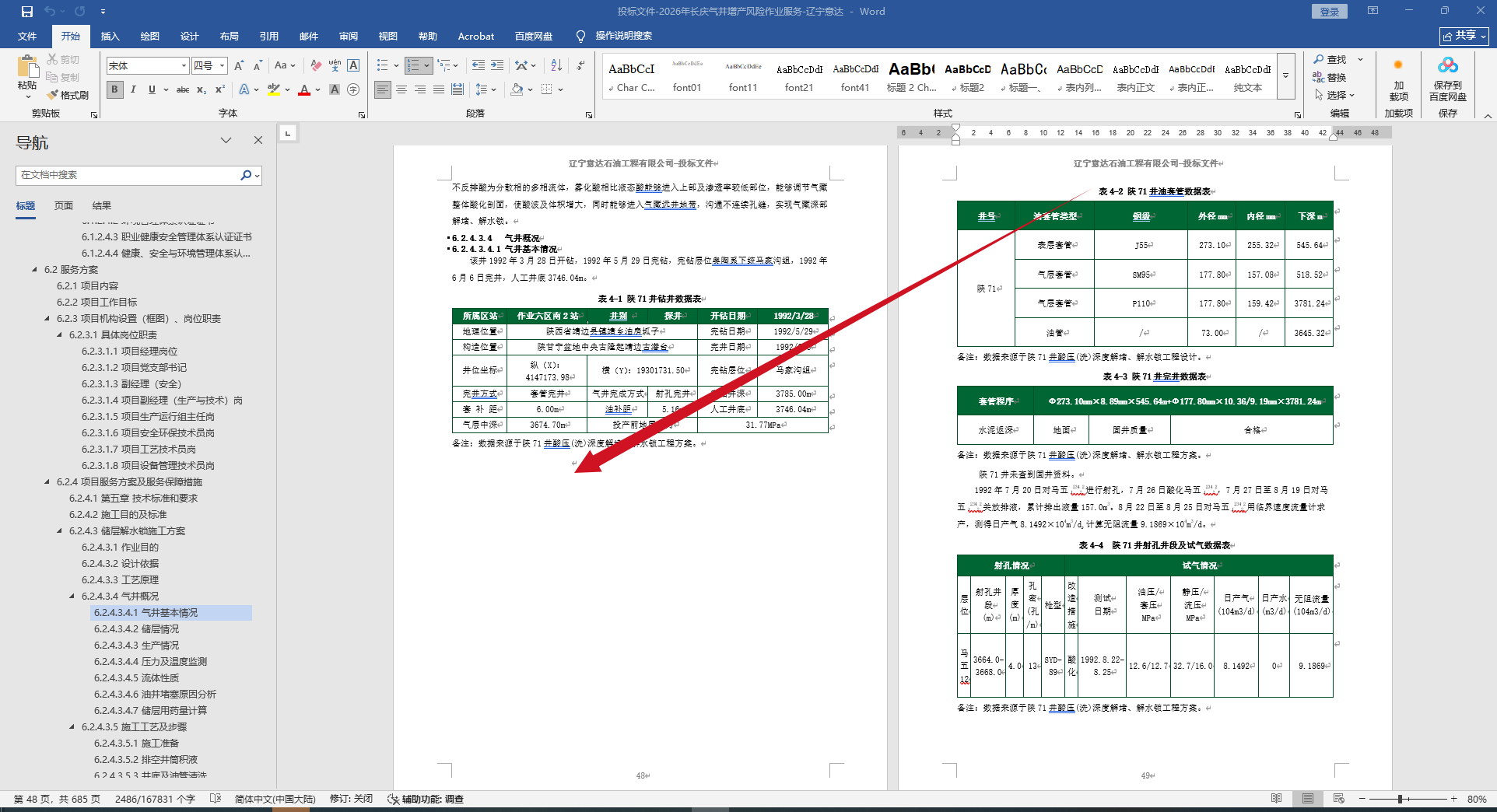Click 修订: 关闭 in the status bar
Screen dimensions: 1497x812
[x=351, y=799]
